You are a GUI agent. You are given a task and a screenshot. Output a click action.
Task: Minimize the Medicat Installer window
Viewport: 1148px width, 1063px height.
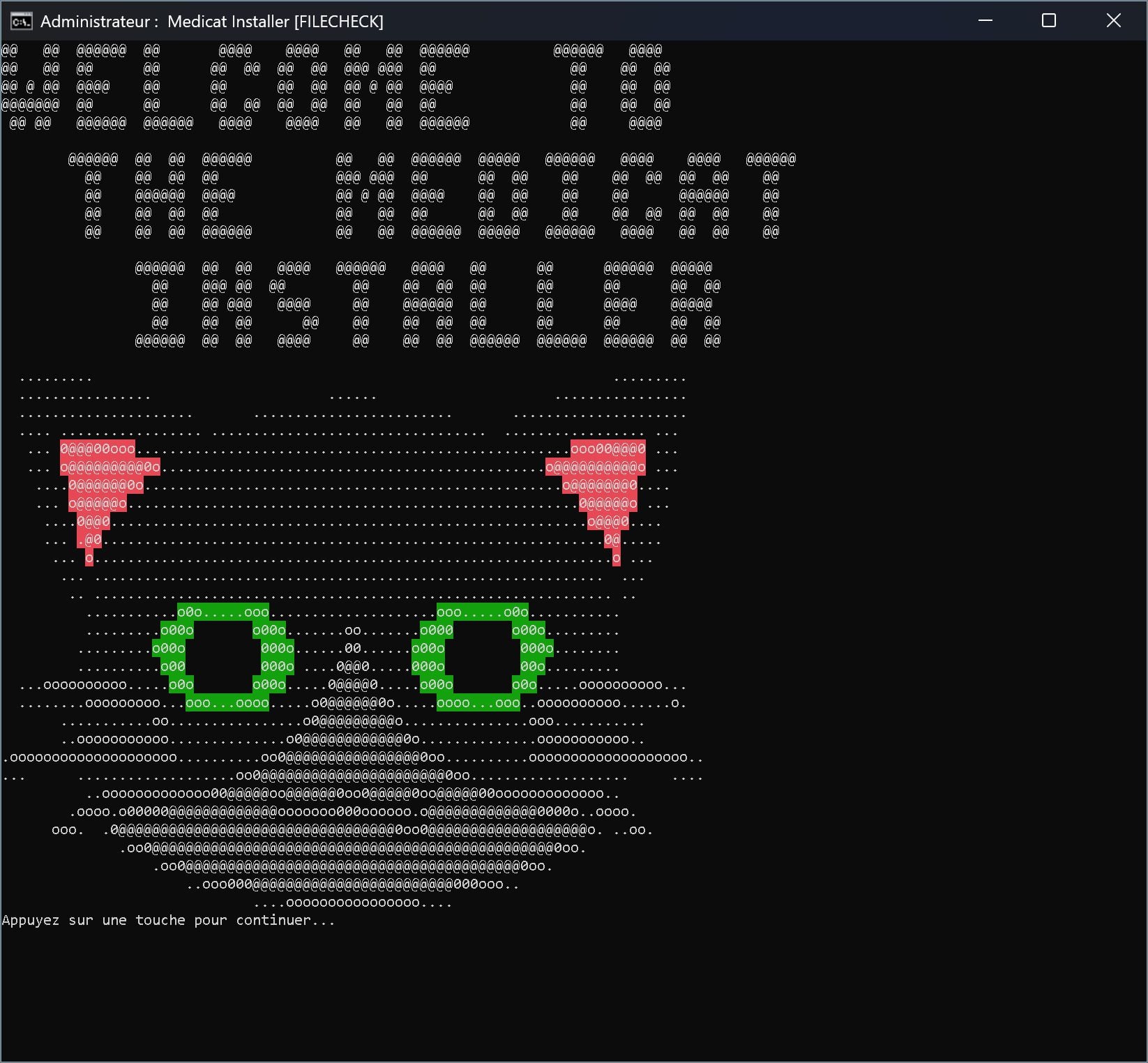pos(985,21)
